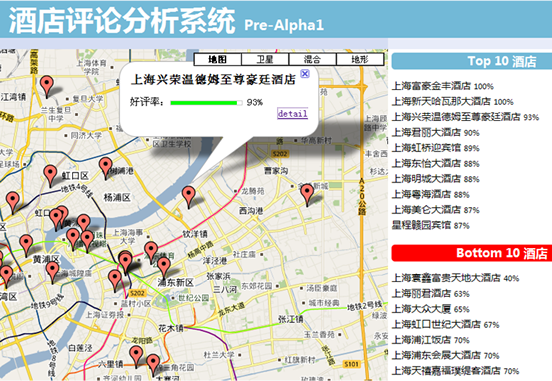Open 上海袁鑫富贵天地大酒店 40% entry

pyautogui.click(x=456, y=278)
